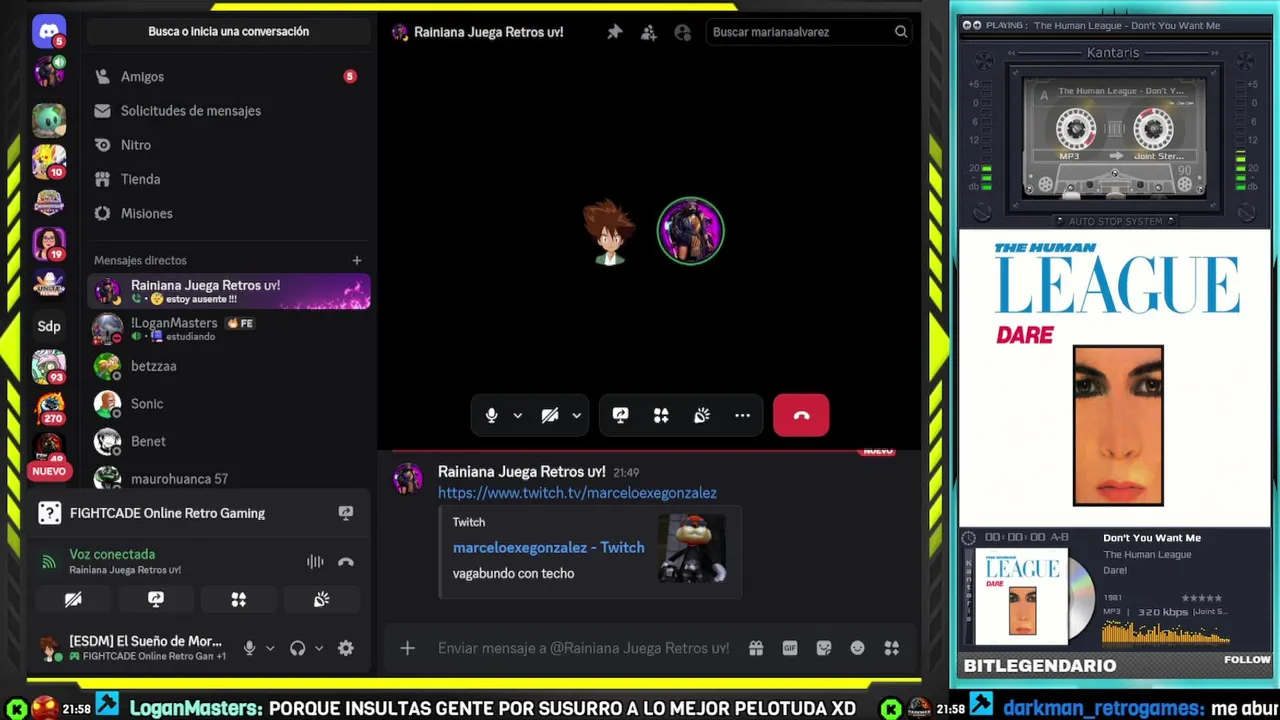The height and width of the screenshot is (720, 1280).
Task: Open the Amigos tab
Action: pos(229,77)
